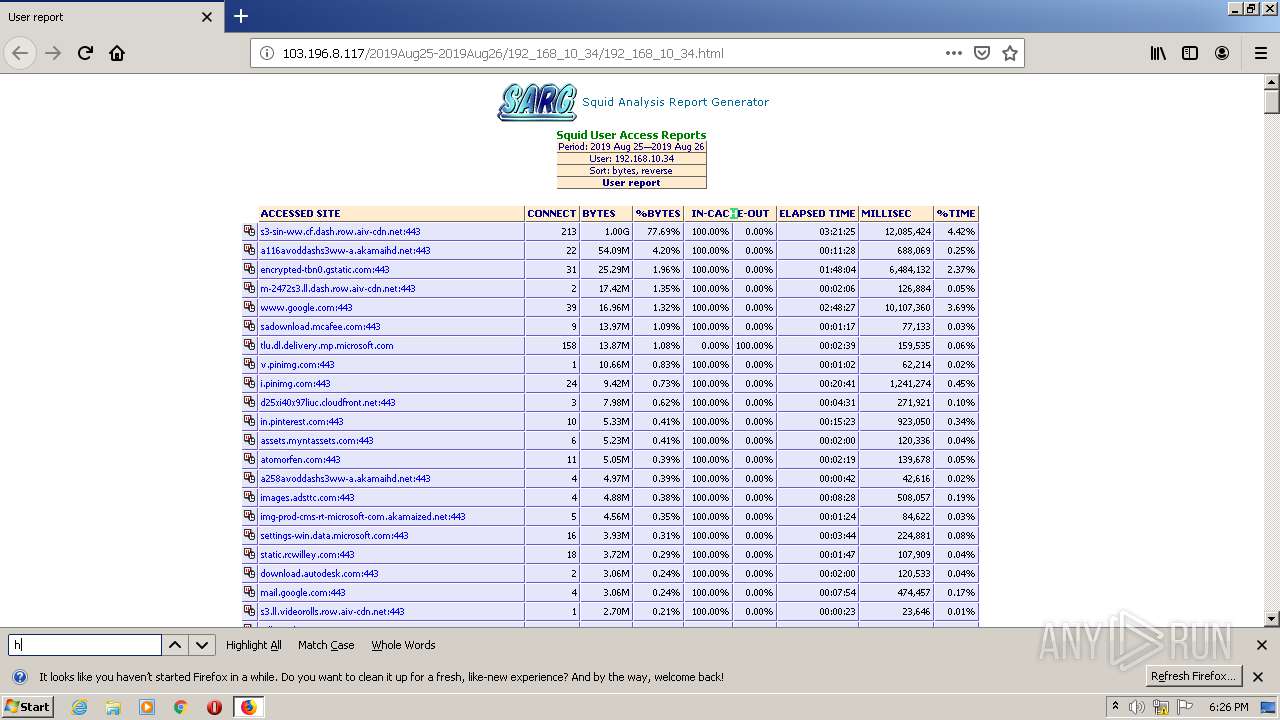Toggle Whole Words in find bar
The height and width of the screenshot is (720, 1280).
pyautogui.click(x=403, y=645)
